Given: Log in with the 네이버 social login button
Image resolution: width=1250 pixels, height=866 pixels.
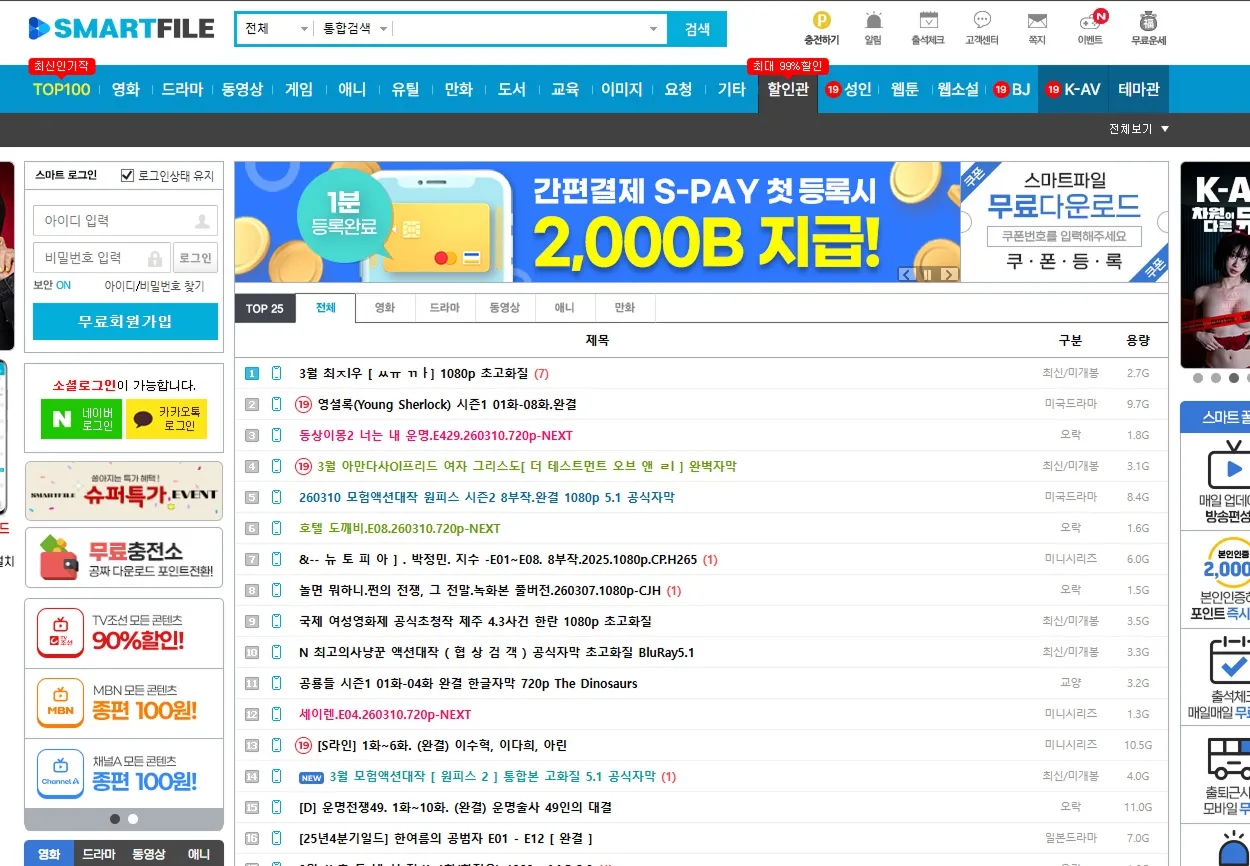Looking at the screenshot, I should pyautogui.click(x=81, y=419).
